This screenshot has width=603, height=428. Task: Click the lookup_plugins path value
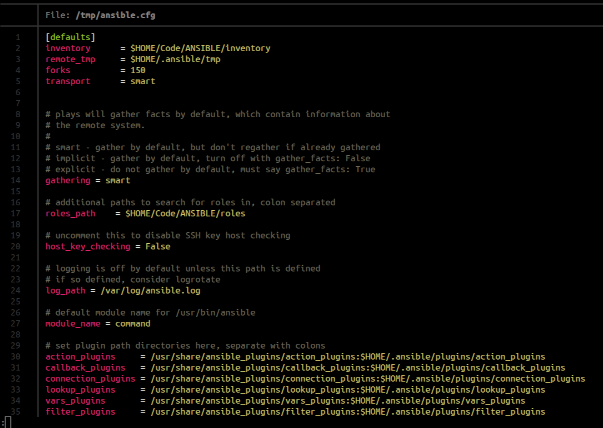click(348, 390)
